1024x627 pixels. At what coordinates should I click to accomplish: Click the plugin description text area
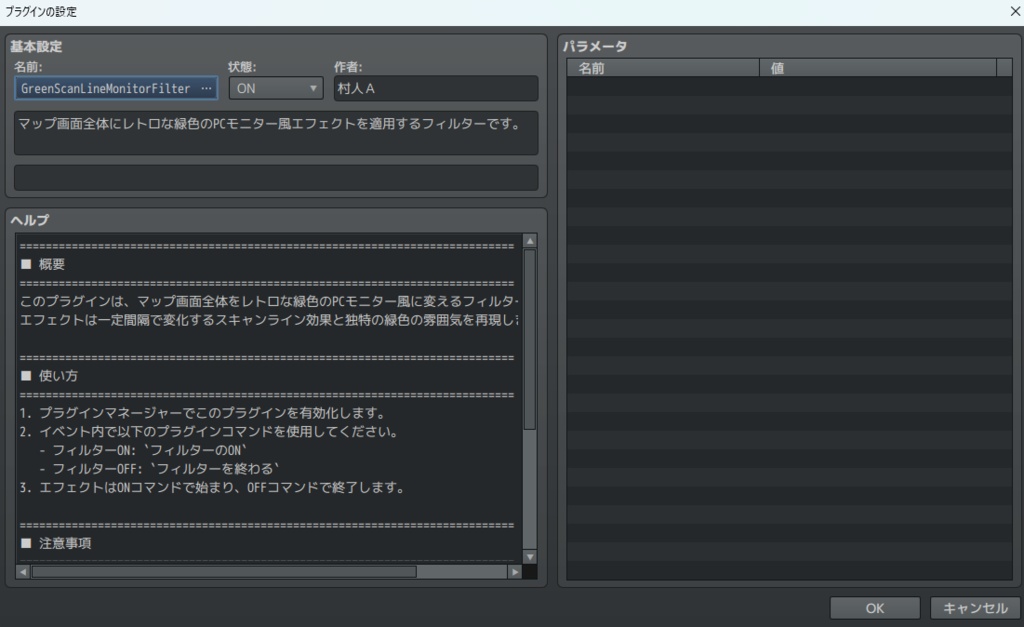[x=275, y=135]
